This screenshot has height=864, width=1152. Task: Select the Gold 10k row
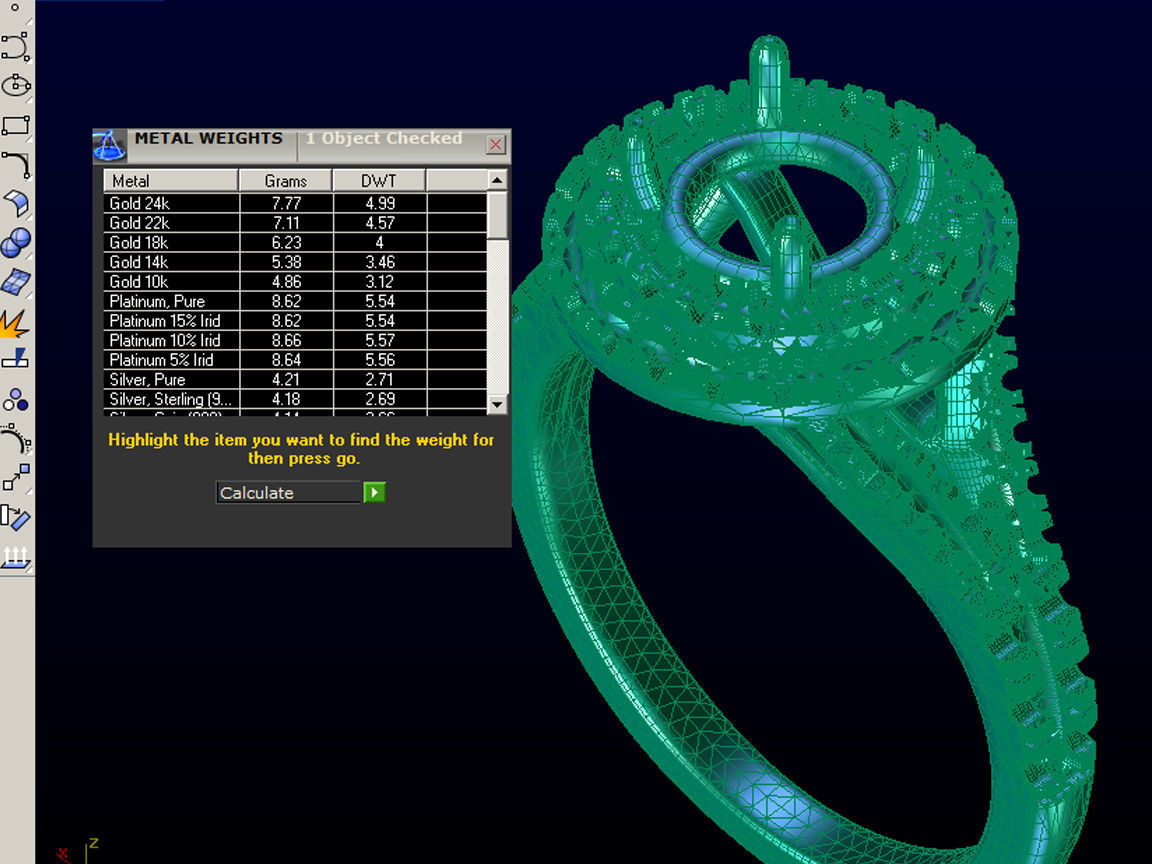click(x=295, y=281)
